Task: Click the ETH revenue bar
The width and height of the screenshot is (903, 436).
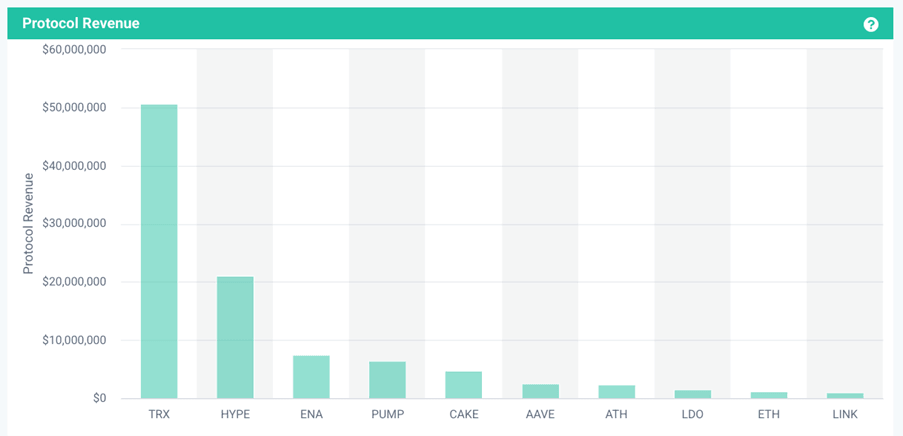Action: (x=769, y=395)
